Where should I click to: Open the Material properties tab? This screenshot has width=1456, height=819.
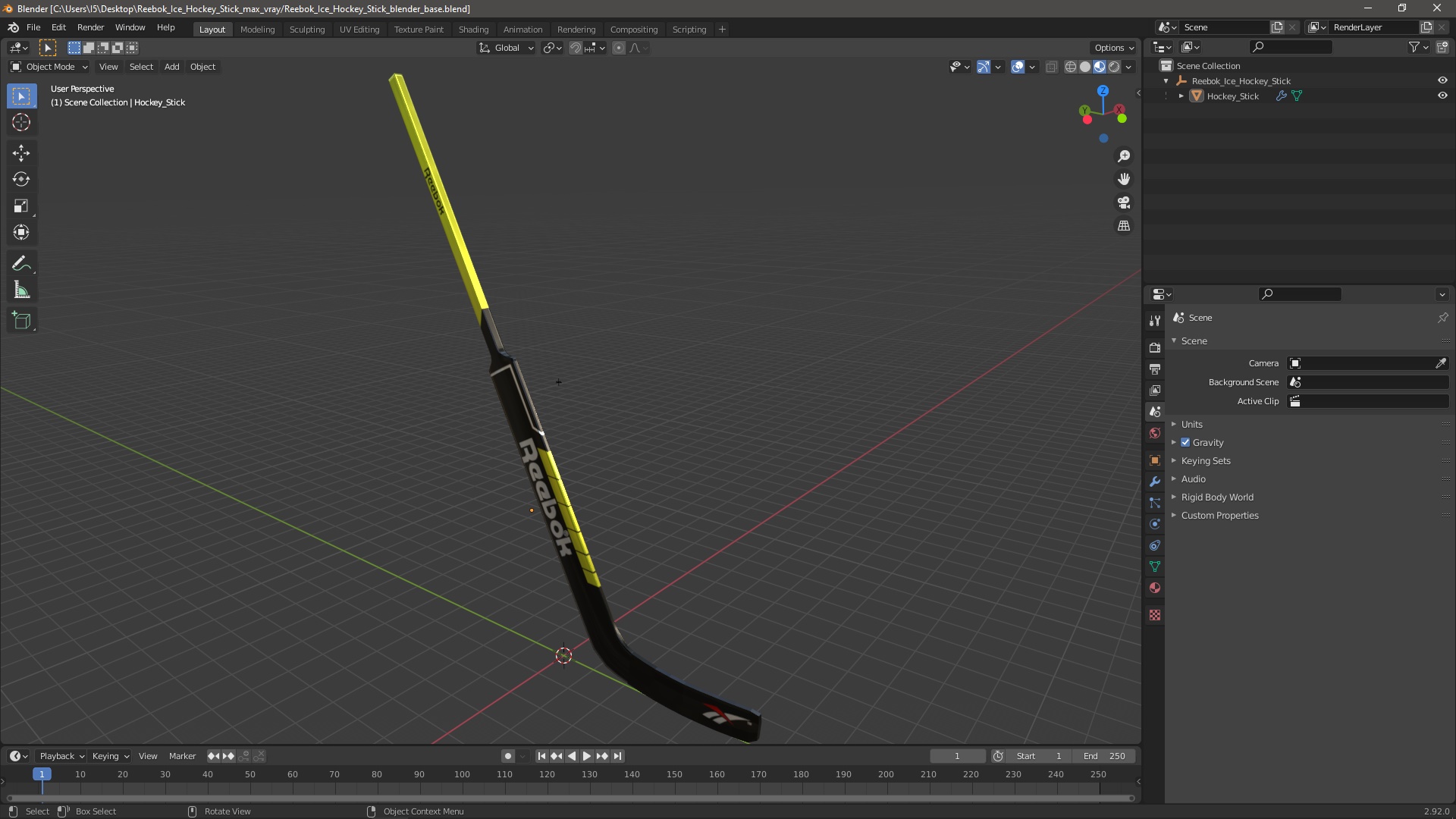1154,588
